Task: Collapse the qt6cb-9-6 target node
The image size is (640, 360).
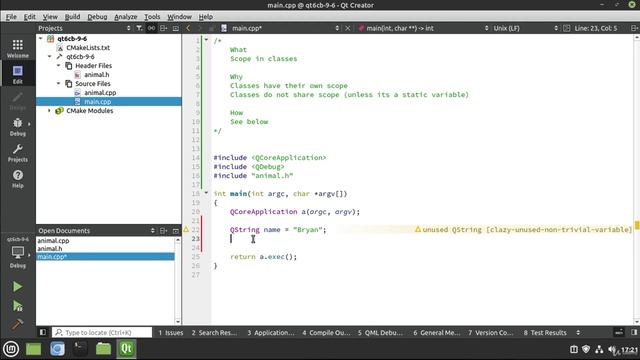Action: (x=50, y=56)
